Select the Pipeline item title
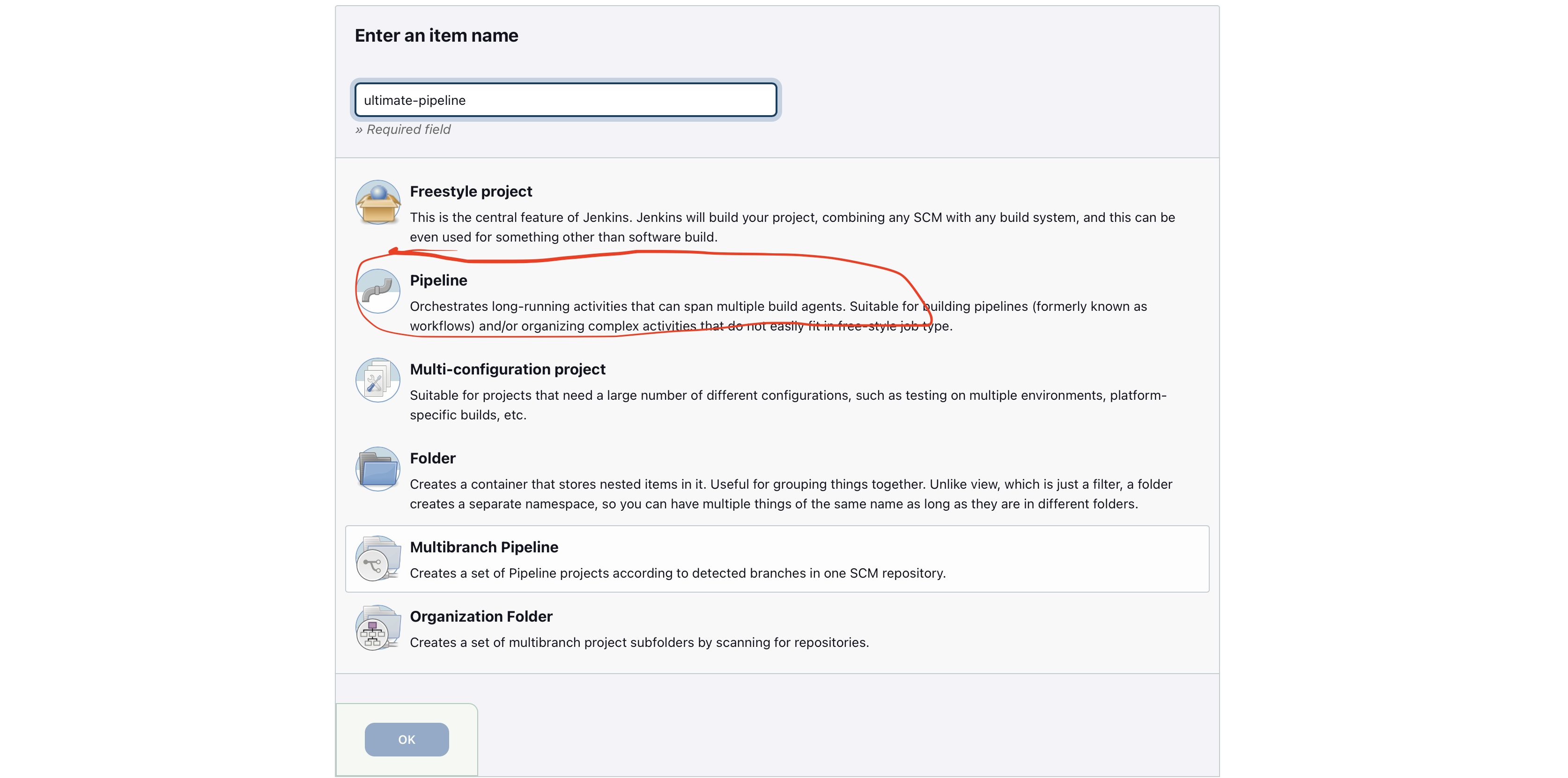The height and width of the screenshot is (778, 1568). [438, 280]
